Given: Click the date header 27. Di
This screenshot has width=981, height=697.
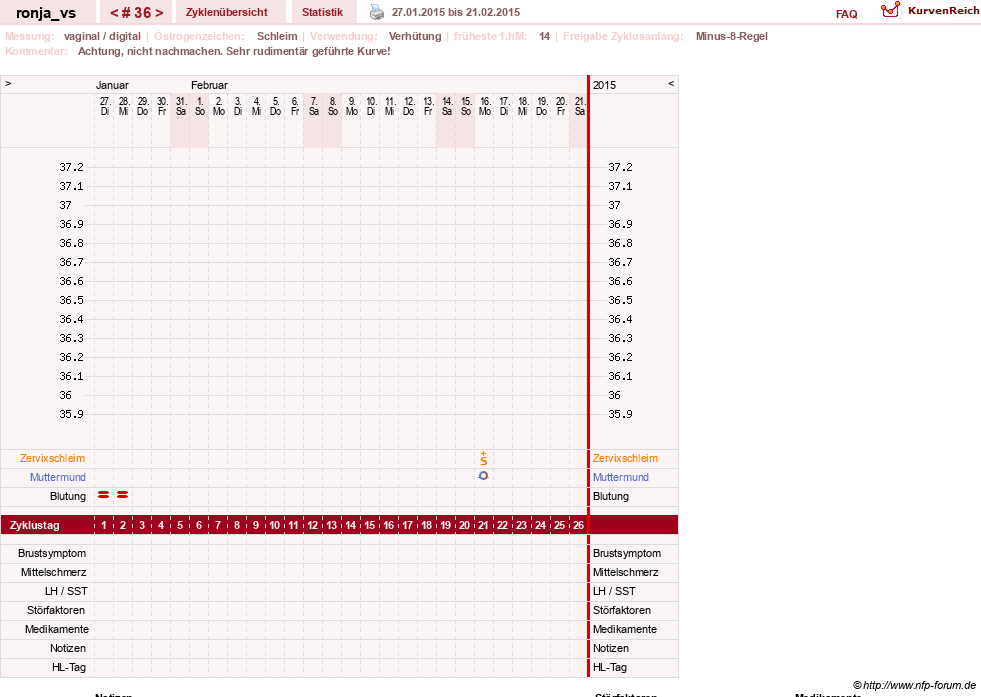Looking at the screenshot, I should 104,106.
